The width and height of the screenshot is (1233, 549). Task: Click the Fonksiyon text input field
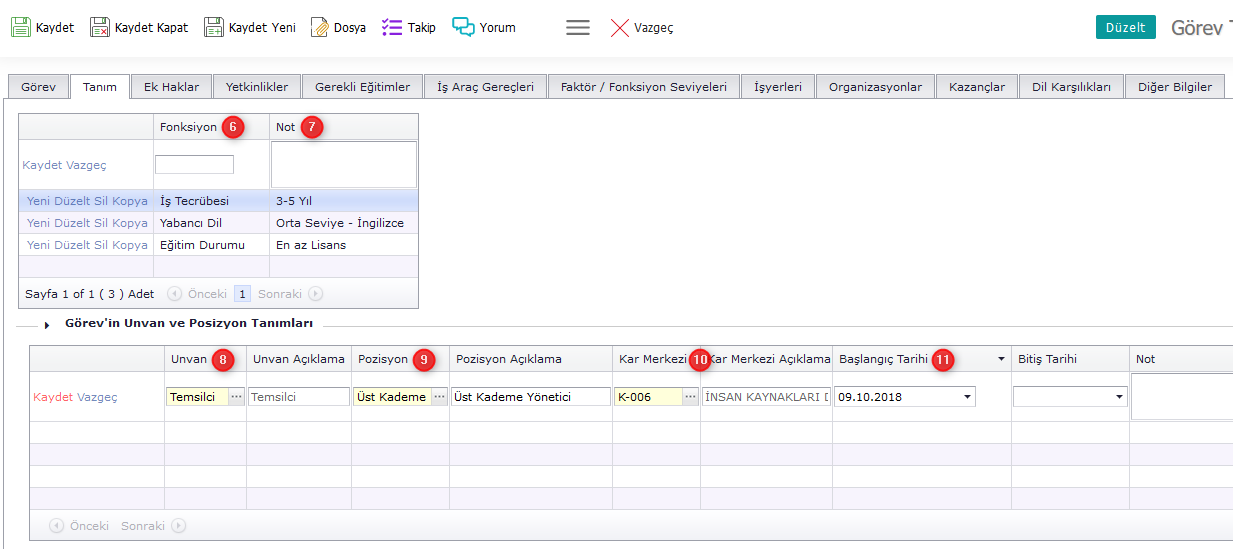point(194,164)
